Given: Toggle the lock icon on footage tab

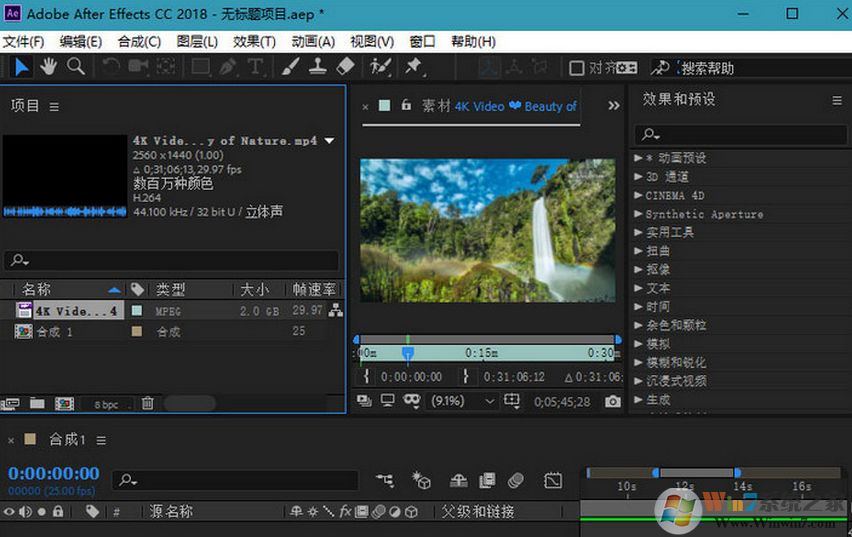Looking at the screenshot, I should pyautogui.click(x=406, y=105).
